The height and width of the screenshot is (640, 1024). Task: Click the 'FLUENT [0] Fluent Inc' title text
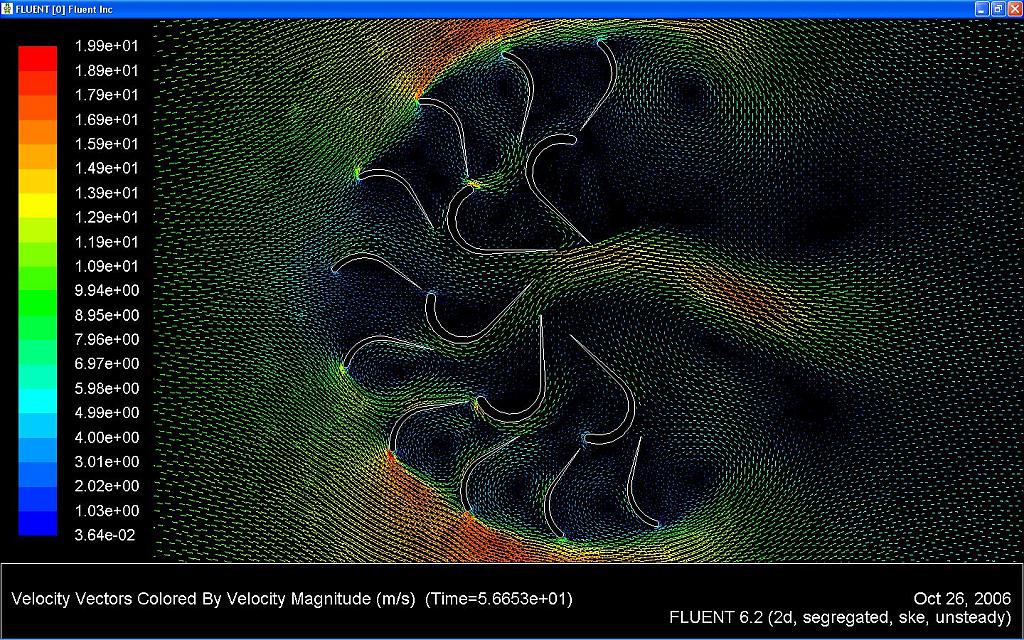point(64,9)
